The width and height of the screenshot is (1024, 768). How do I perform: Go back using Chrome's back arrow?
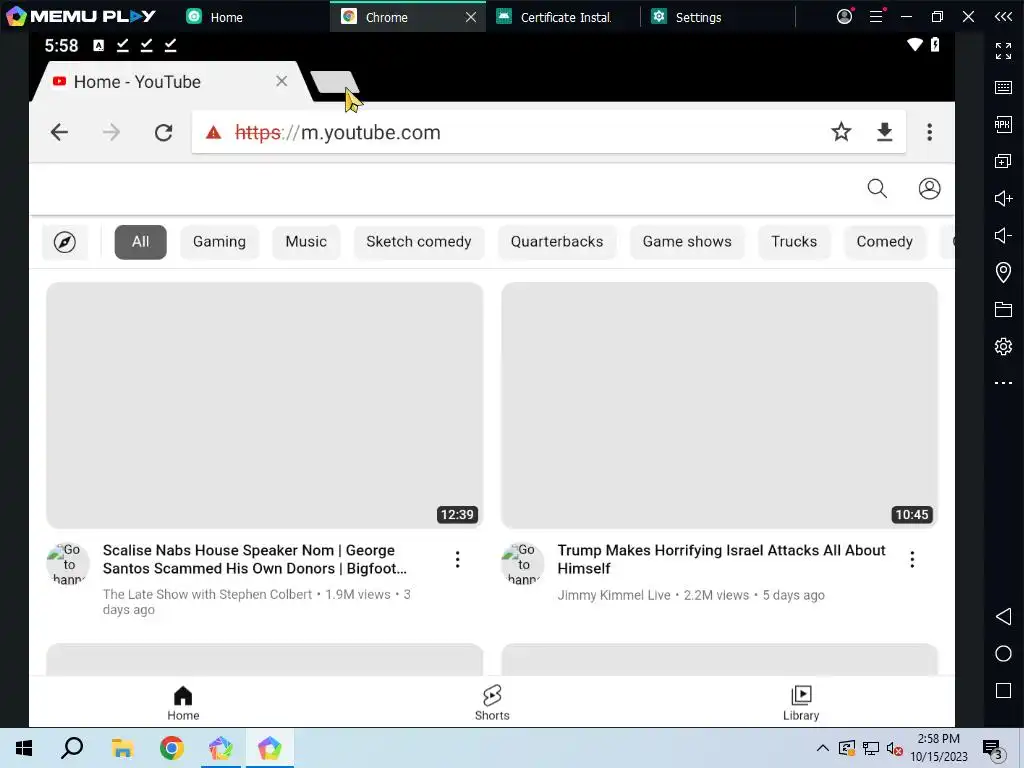[59, 133]
